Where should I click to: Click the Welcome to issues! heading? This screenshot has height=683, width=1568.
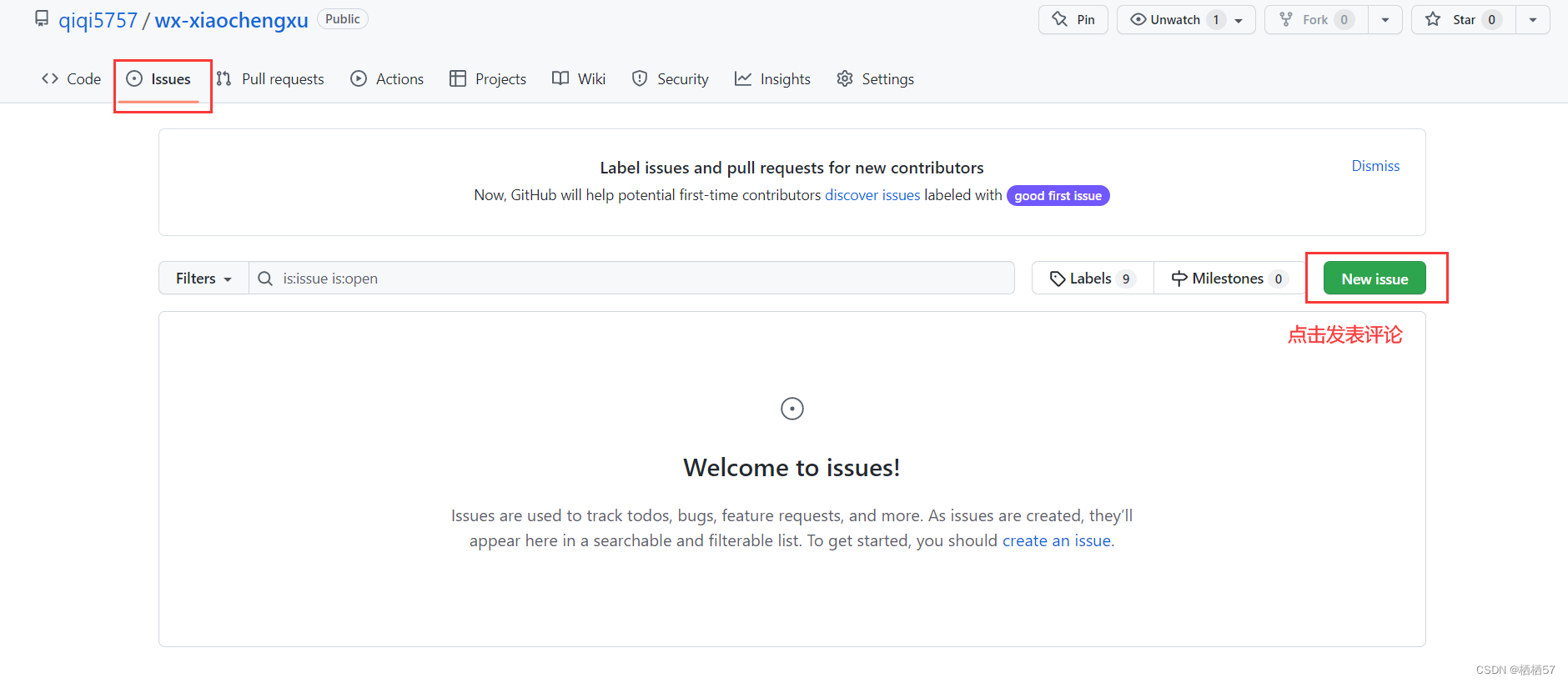[792, 467]
